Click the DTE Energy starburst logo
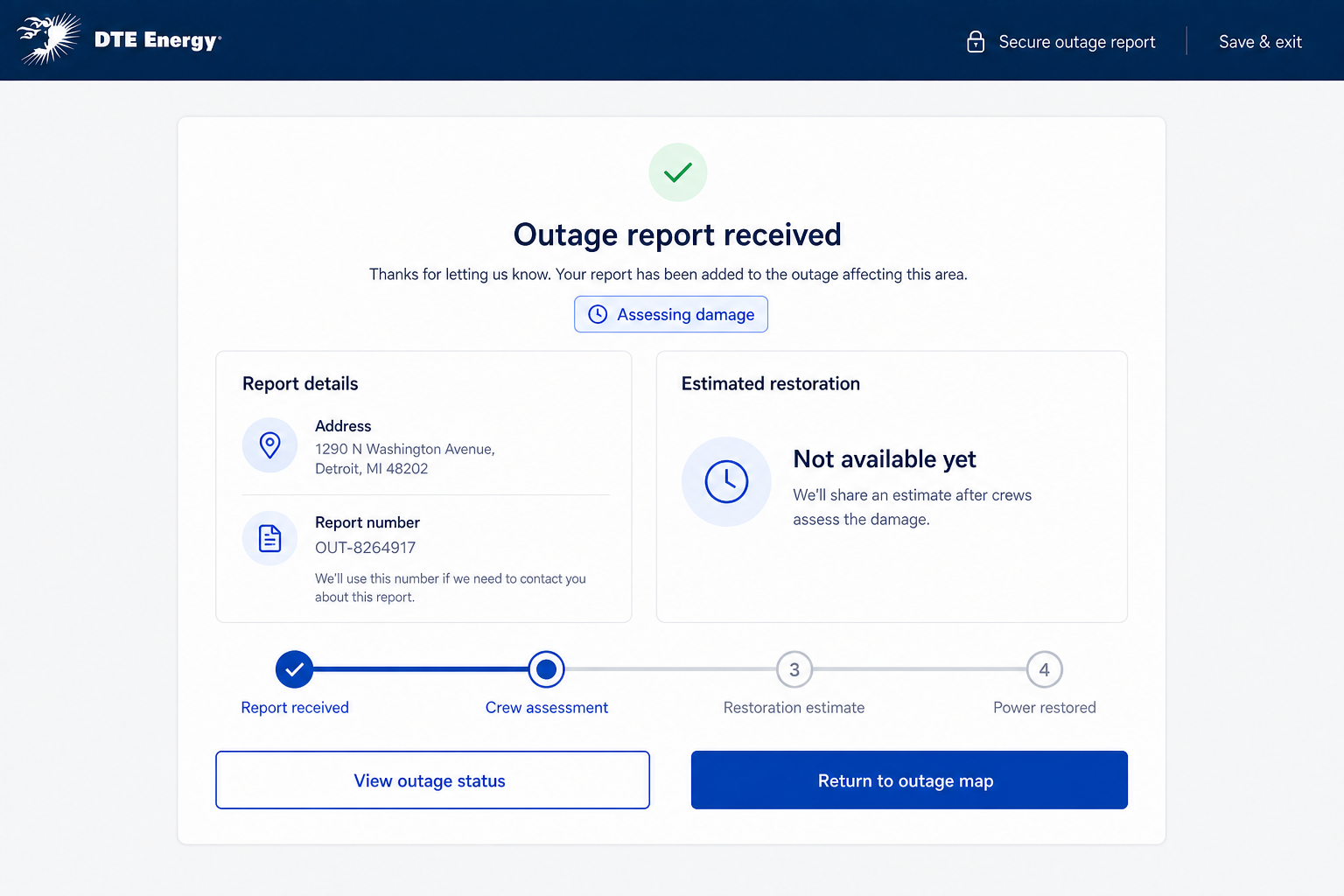Image resolution: width=1344 pixels, height=896 pixels. (x=49, y=39)
